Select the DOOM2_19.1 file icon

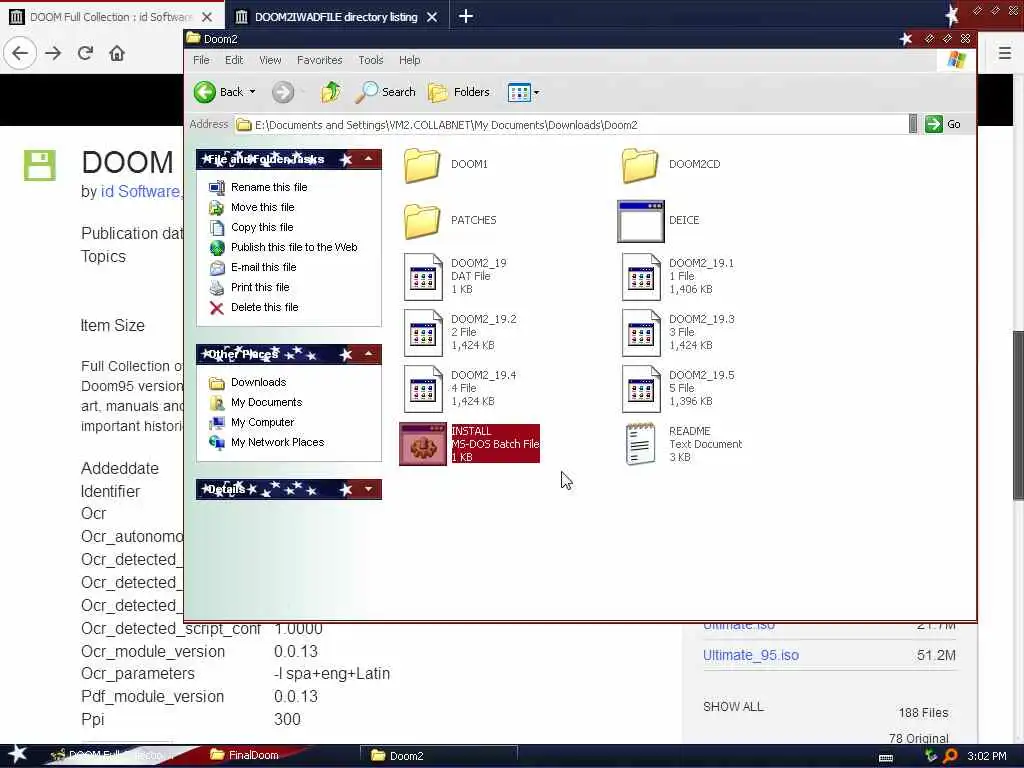tap(641, 277)
